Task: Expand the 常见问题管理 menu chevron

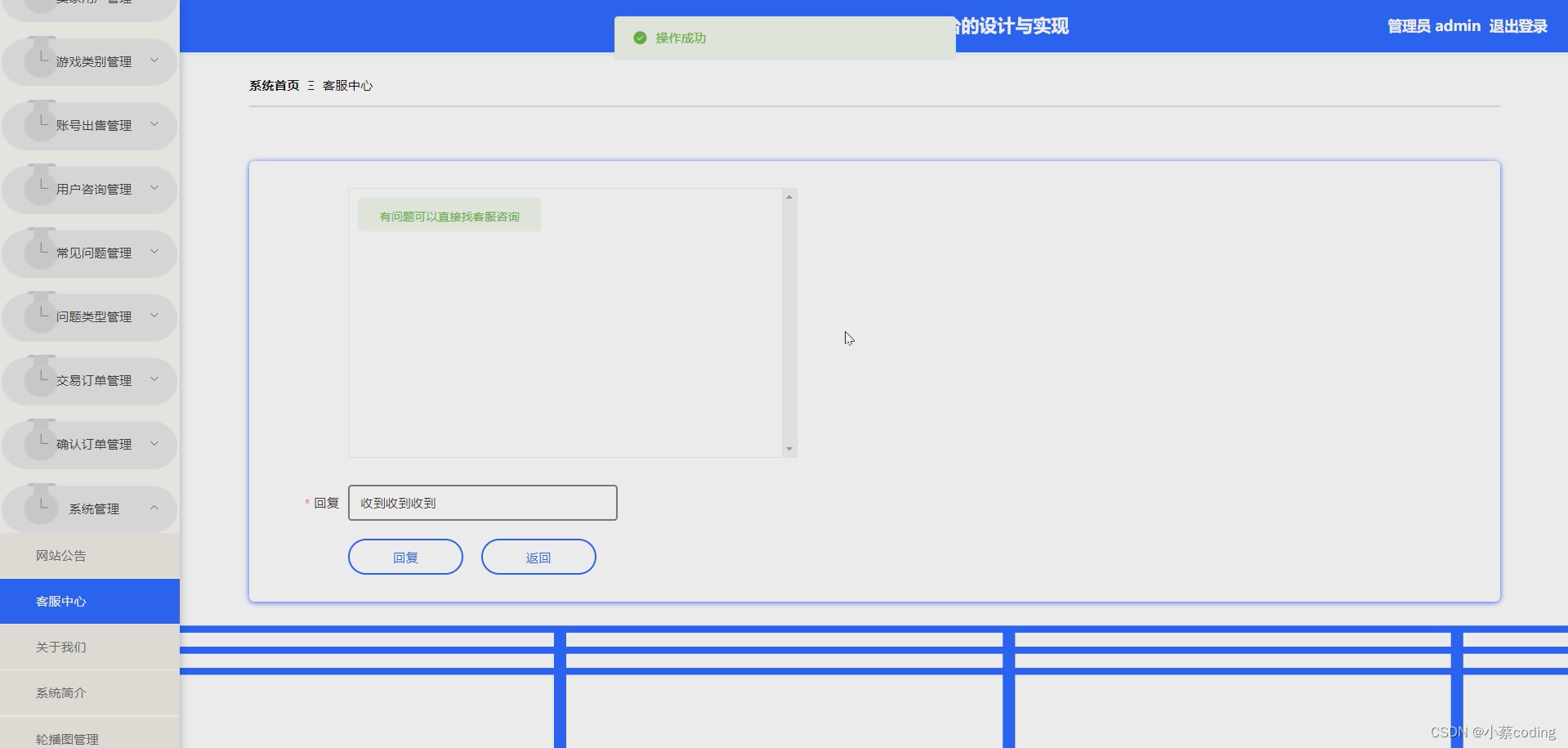Action: [x=154, y=252]
